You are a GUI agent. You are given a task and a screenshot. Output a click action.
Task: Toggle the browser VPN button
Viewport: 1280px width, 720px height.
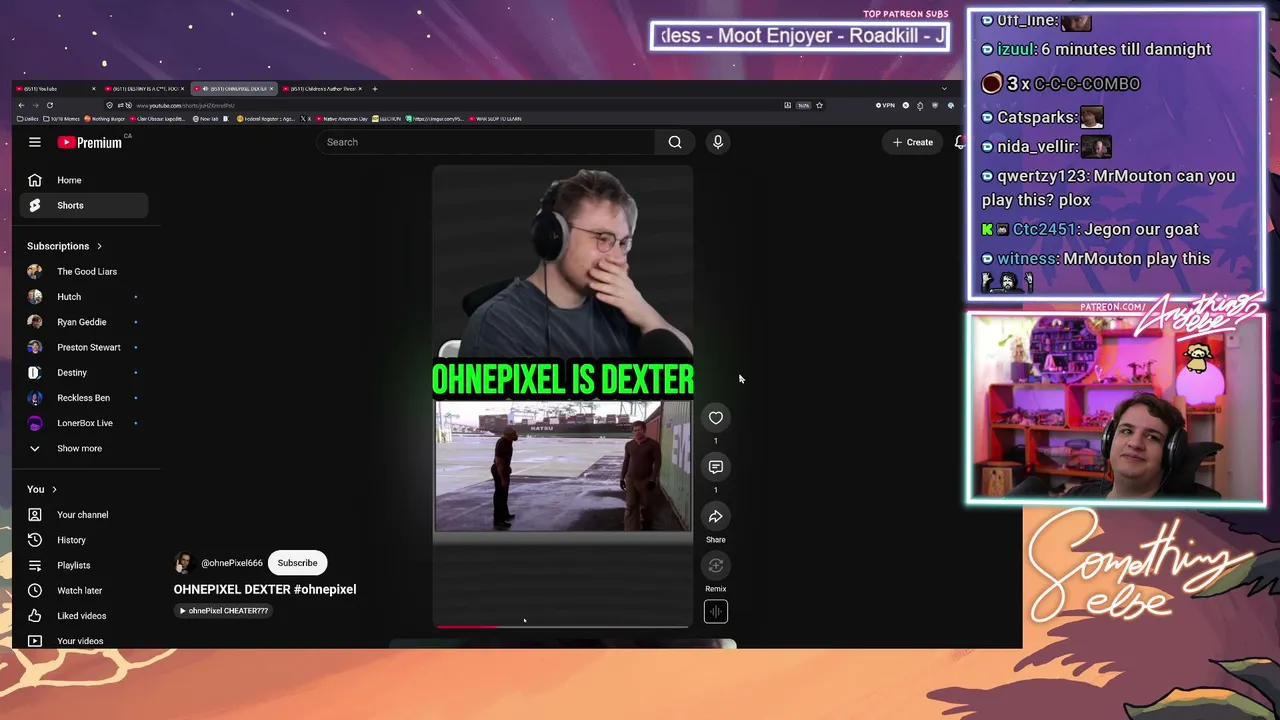coord(885,105)
